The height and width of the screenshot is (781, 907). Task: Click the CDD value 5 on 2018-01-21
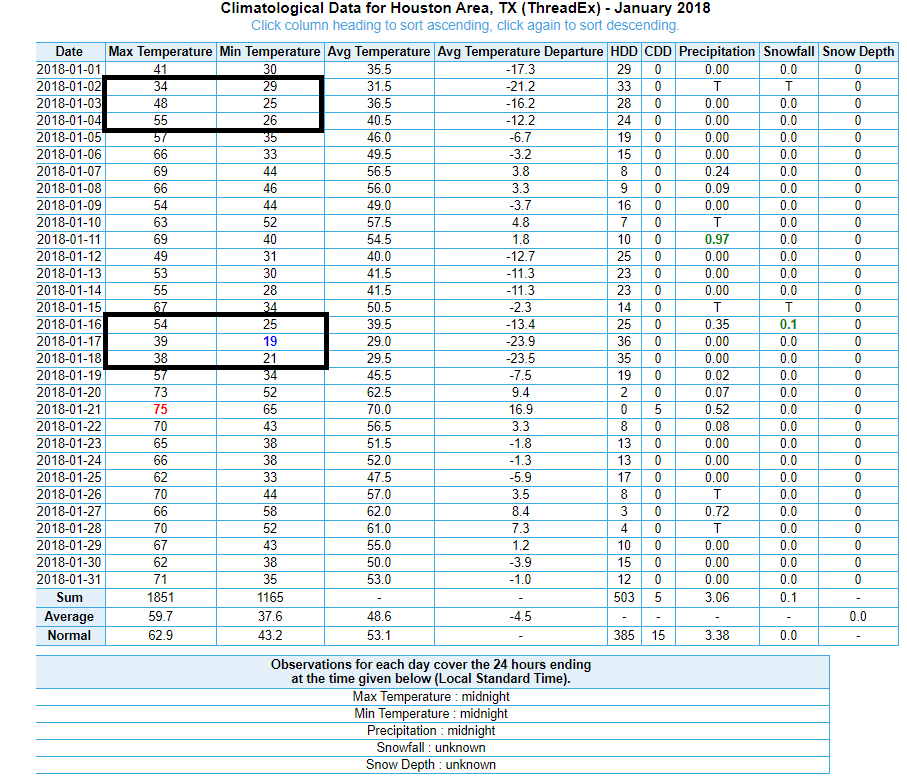click(658, 410)
